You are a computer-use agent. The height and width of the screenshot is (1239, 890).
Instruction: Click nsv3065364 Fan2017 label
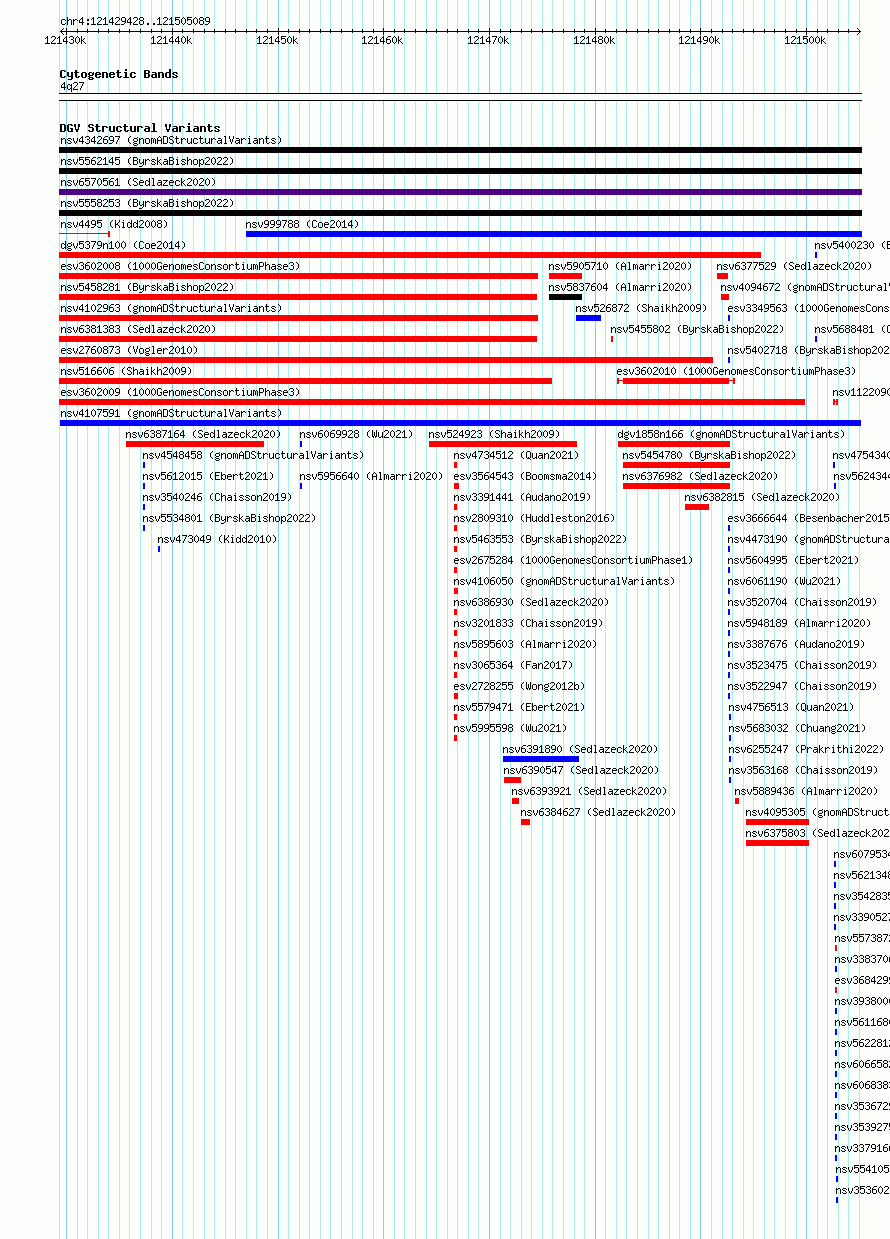pyautogui.click(x=513, y=665)
